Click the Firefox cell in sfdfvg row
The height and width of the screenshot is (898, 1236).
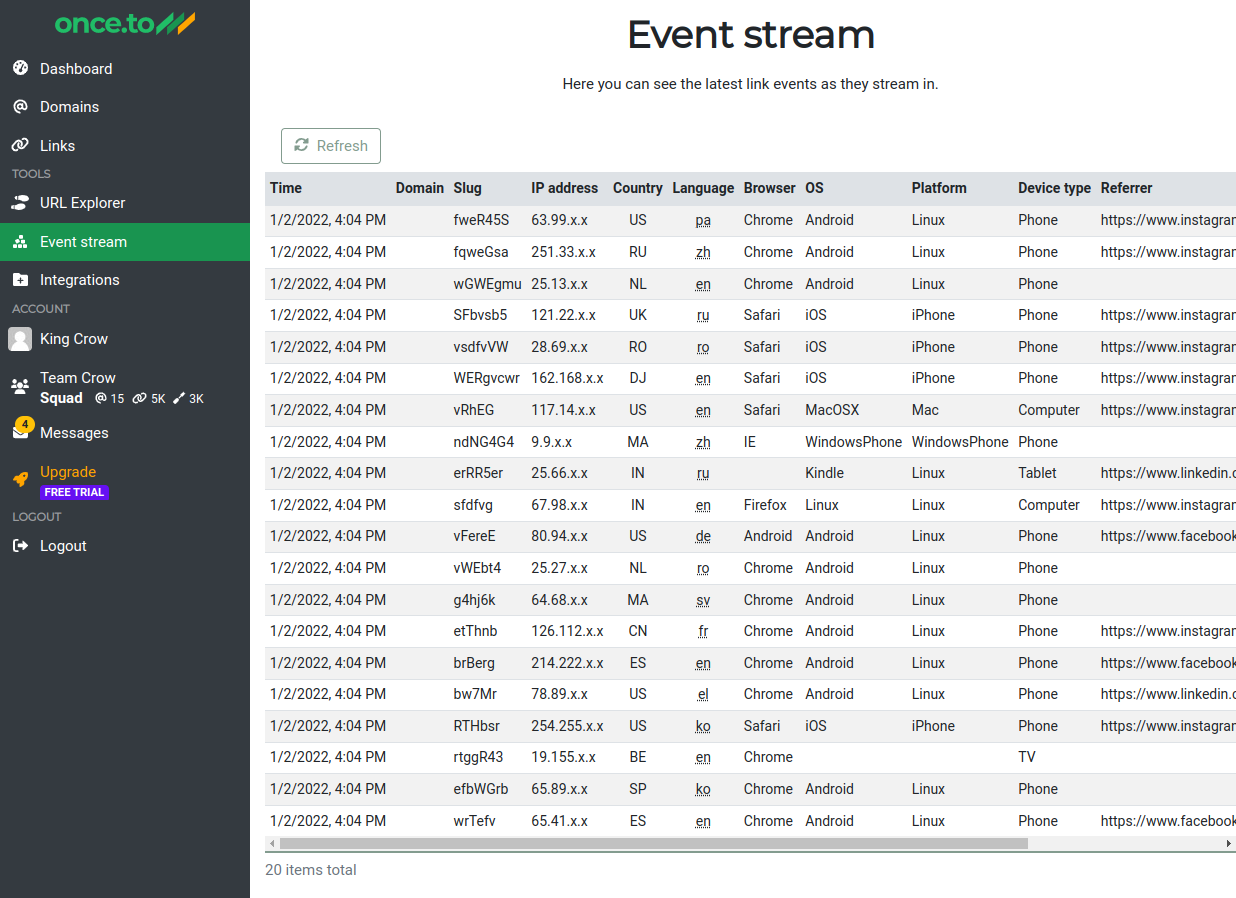point(765,505)
